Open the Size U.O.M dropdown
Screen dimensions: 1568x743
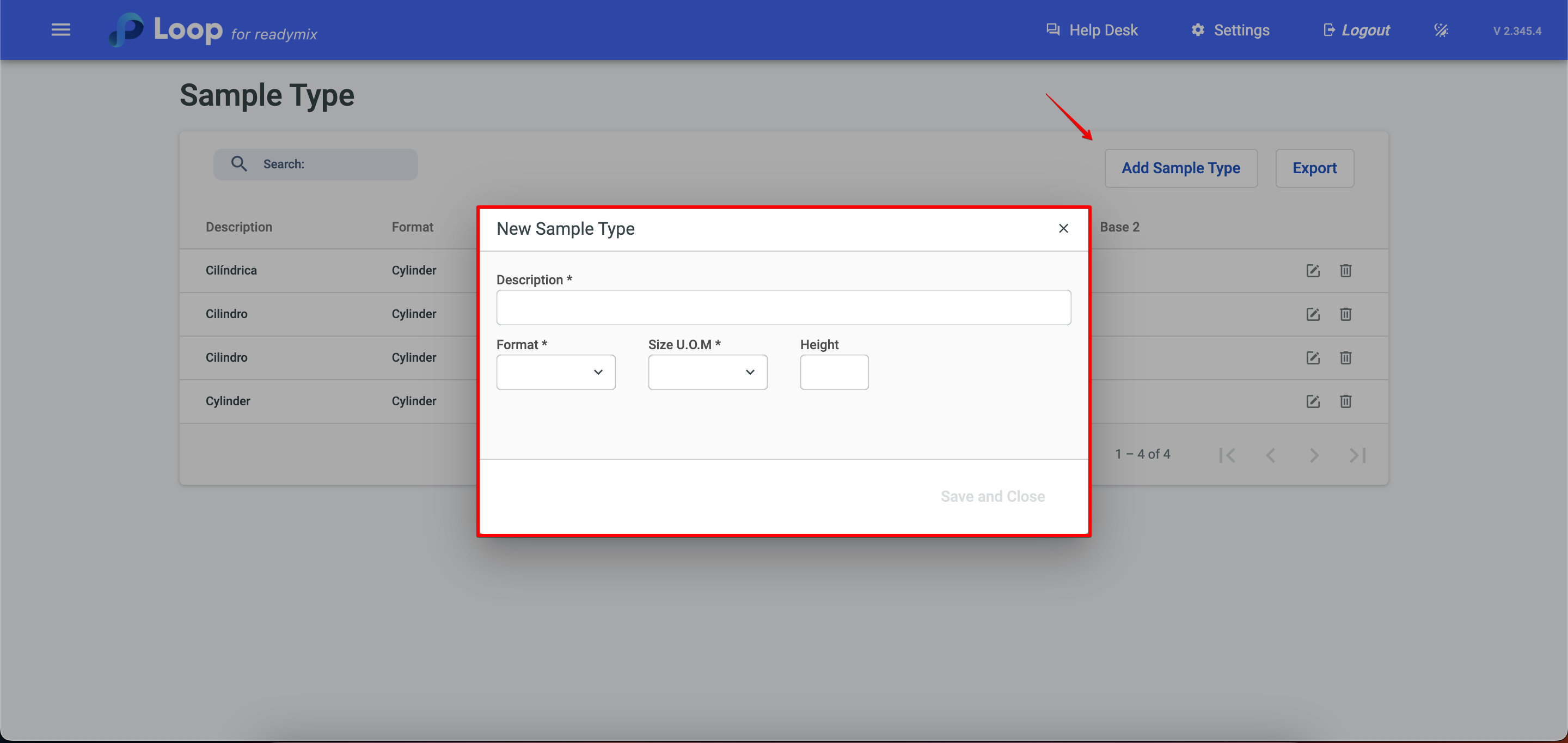pos(707,372)
